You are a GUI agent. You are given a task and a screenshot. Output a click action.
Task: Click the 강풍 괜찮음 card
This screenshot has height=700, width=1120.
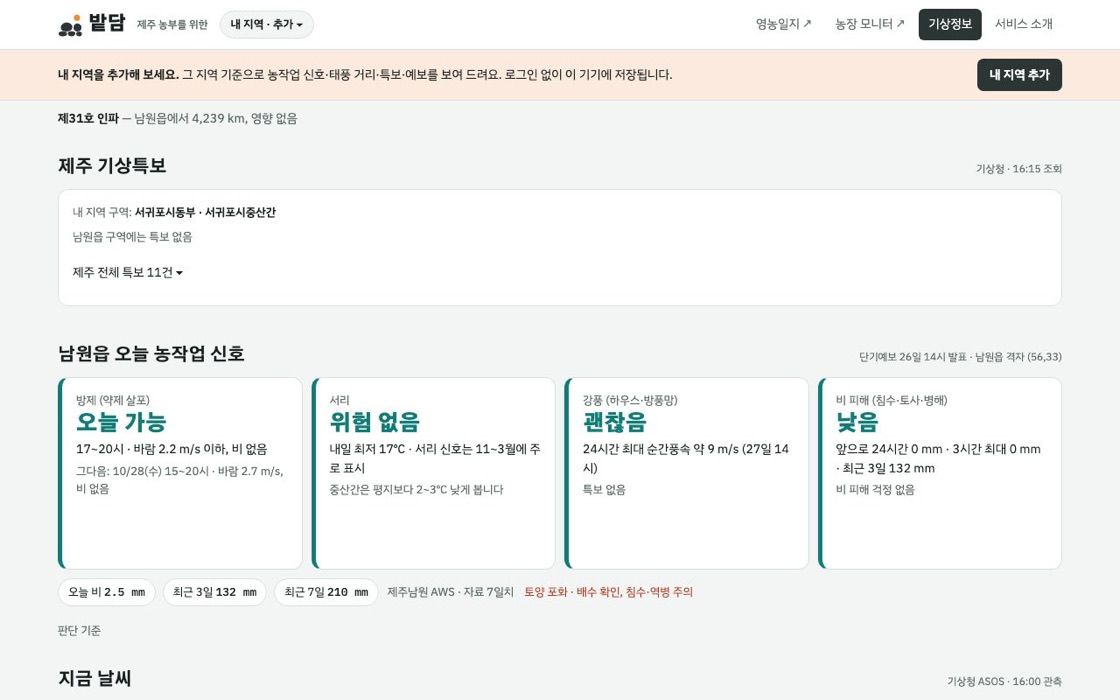[686, 473]
